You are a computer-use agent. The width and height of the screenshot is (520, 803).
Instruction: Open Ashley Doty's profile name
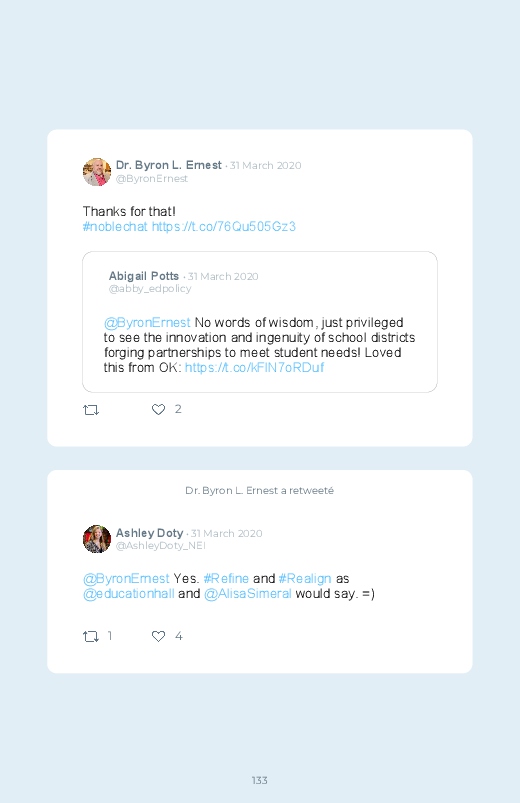(x=149, y=533)
